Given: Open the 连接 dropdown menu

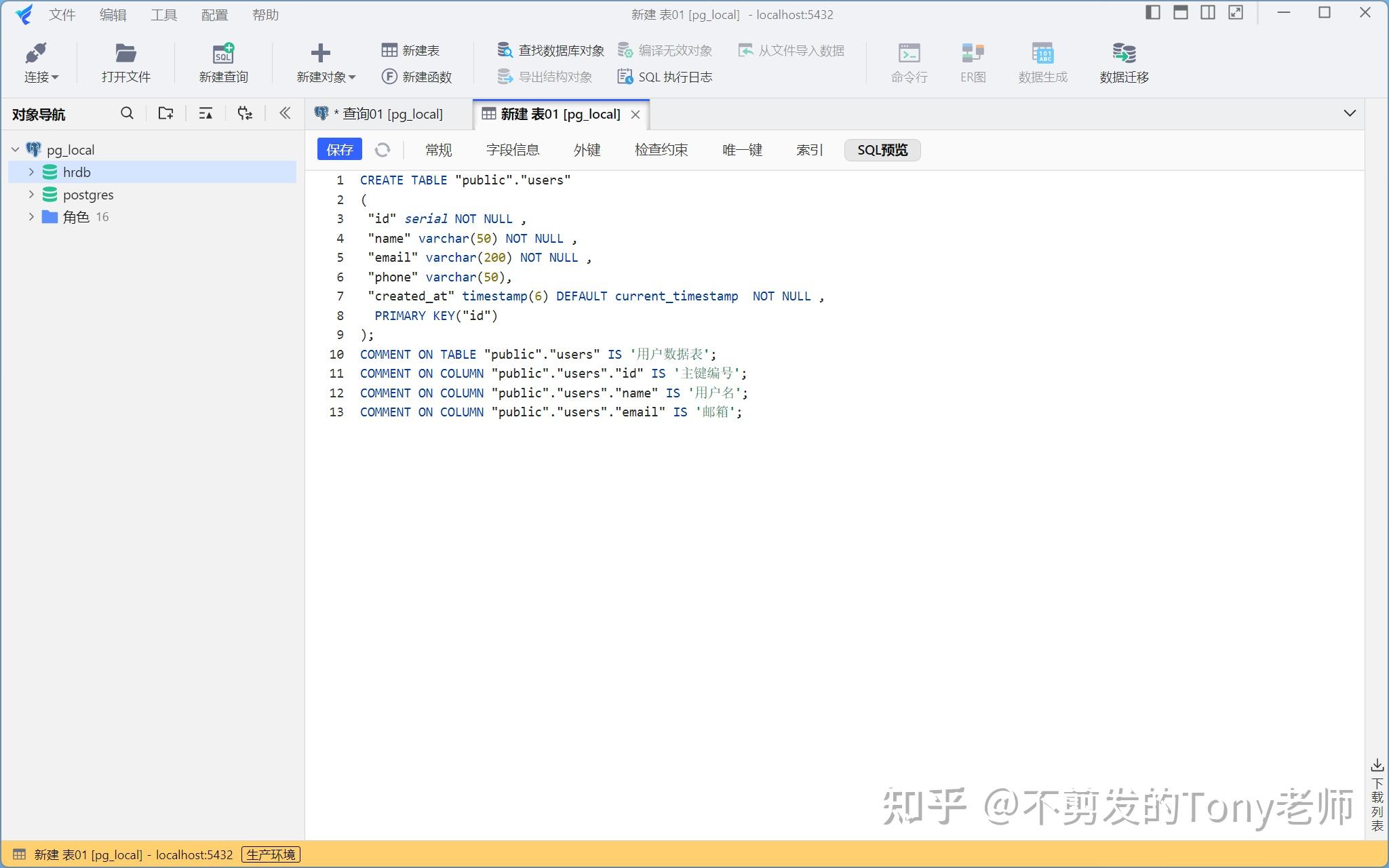Looking at the screenshot, I should tap(40, 61).
